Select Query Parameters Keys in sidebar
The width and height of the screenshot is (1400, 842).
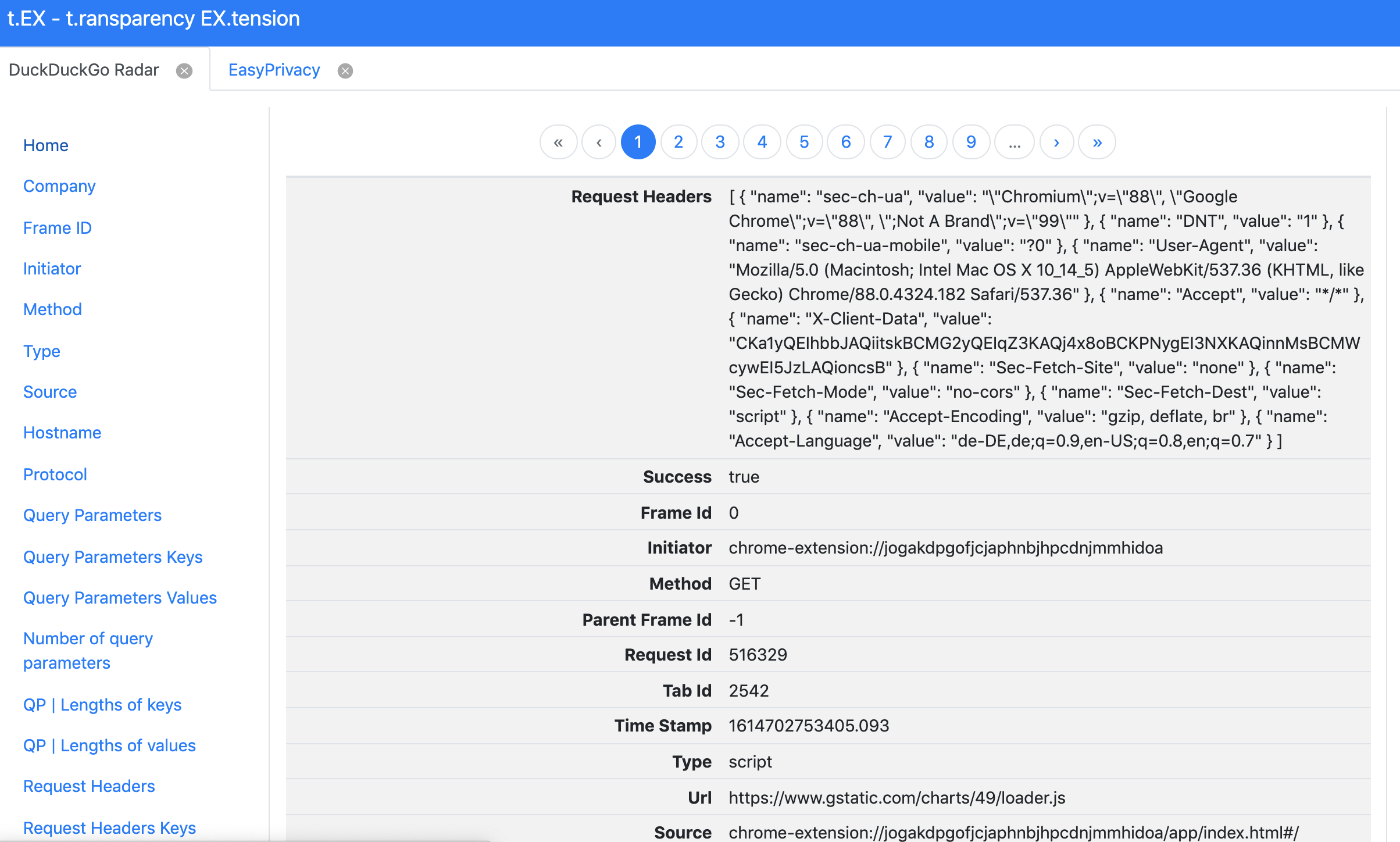tap(113, 557)
